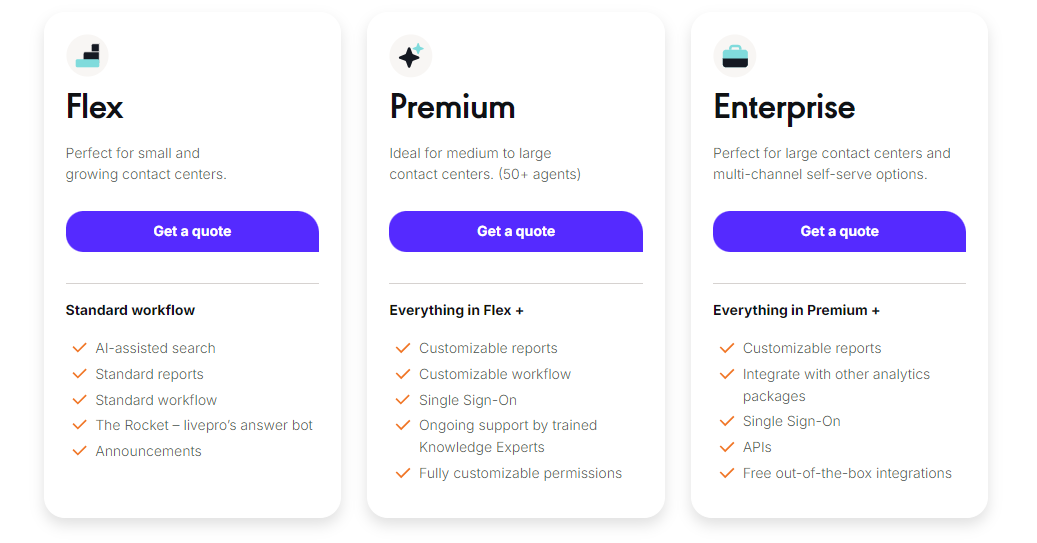Click checkmark beside APIs feature
The image size is (1037, 543).
pyautogui.click(x=727, y=448)
